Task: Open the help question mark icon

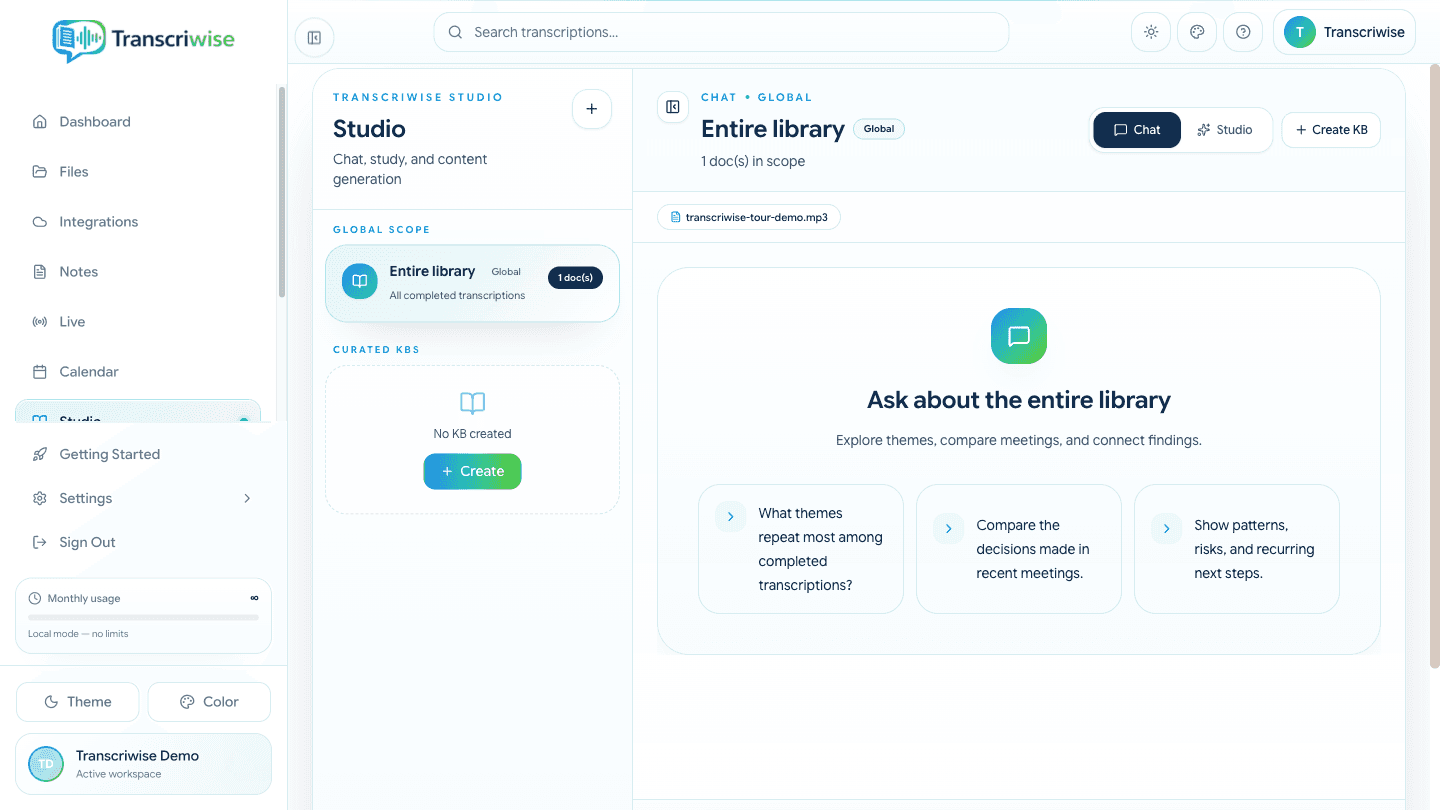Action: (1243, 32)
